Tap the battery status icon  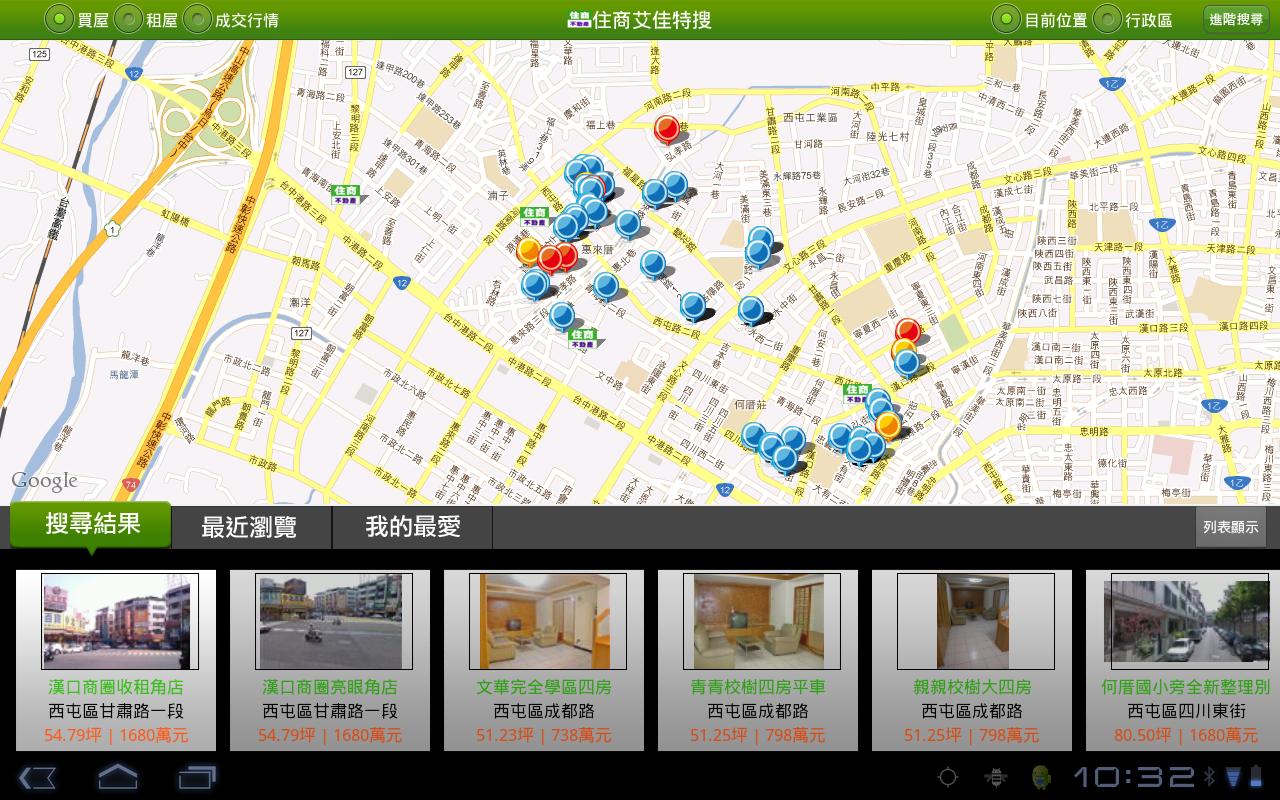click(x=1257, y=776)
